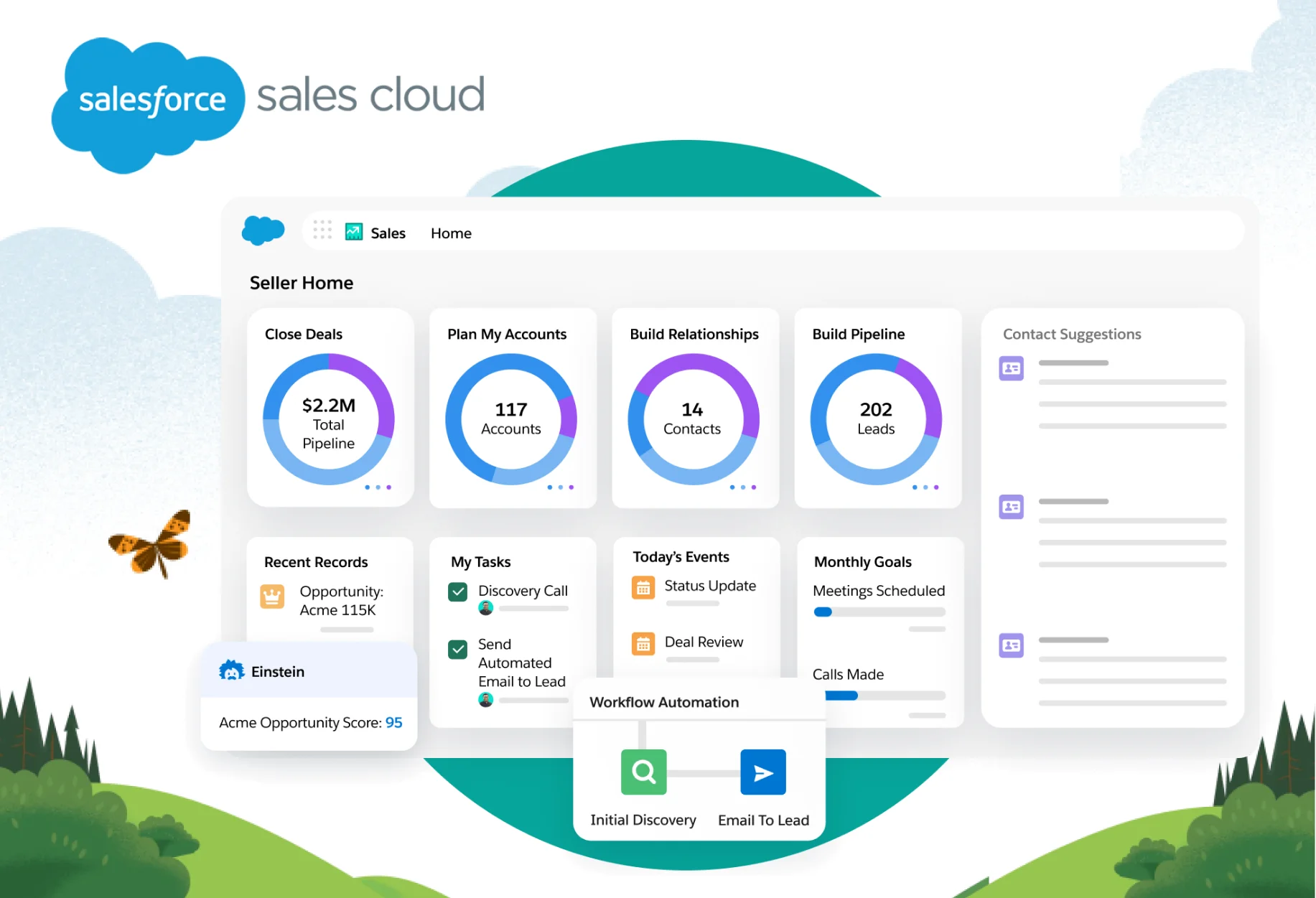Open the Close Deals $2.2M pipeline chart
This screenshot has height=898, width=1316.
[329, 420]
